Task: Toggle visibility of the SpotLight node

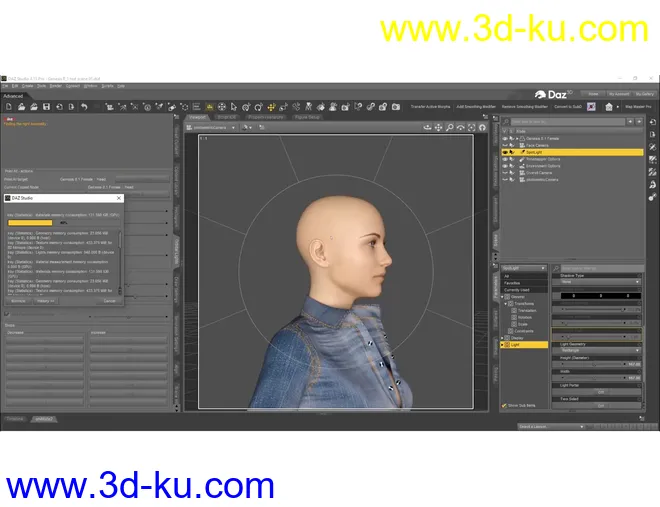Action: (x=505, y=152)
